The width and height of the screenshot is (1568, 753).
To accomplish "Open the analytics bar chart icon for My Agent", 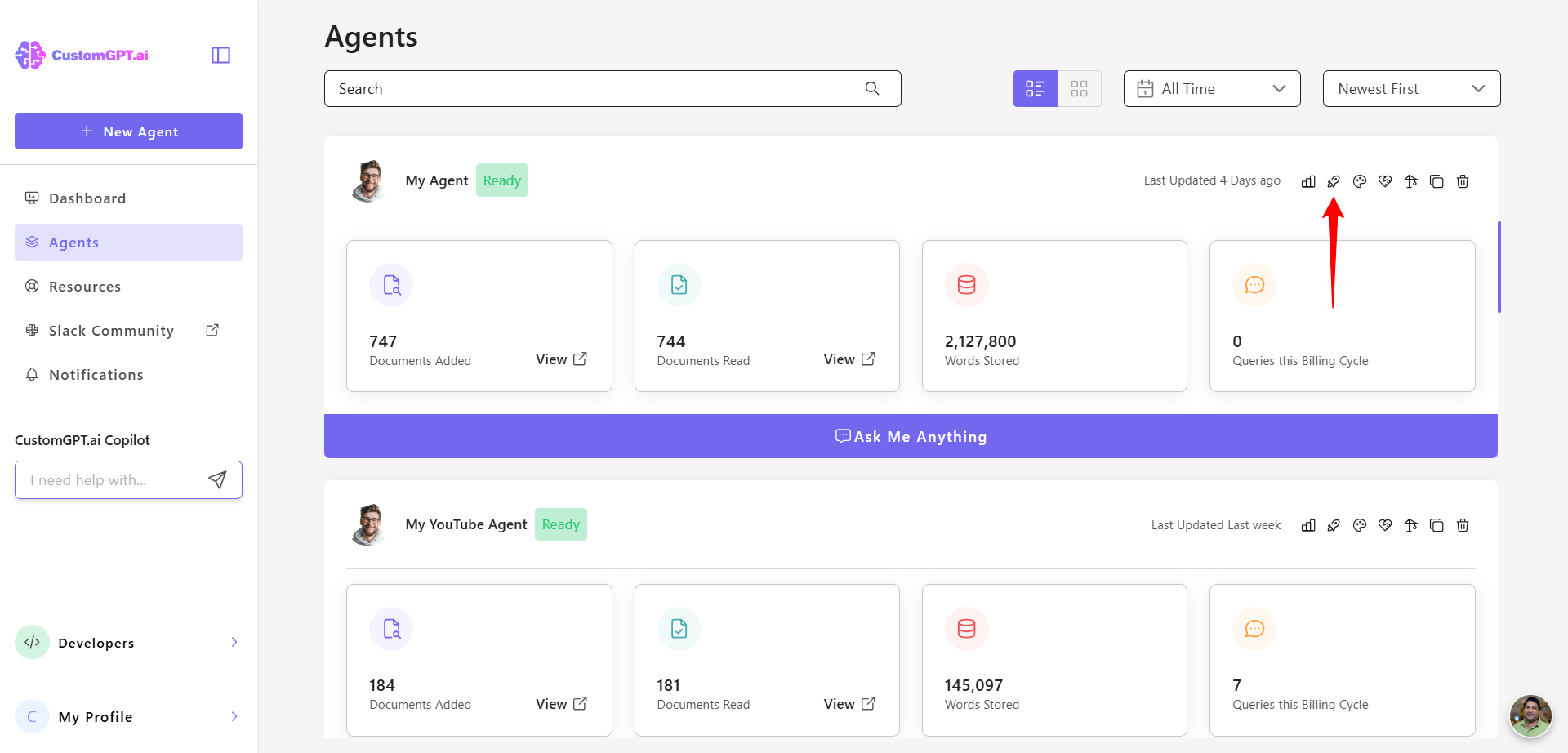I will 1308,181.
